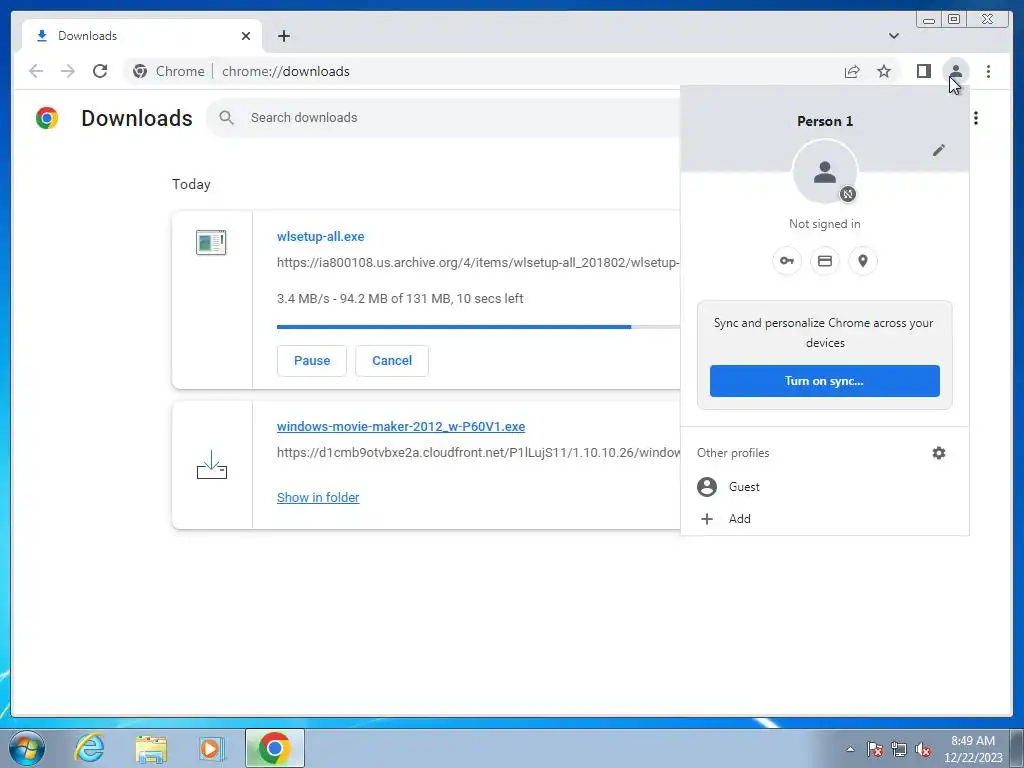The image size is (1024, 768).
Task: Open the windows-movie-maker-2012_w-P60V1.exe link
Action: (x=401, y=426)
